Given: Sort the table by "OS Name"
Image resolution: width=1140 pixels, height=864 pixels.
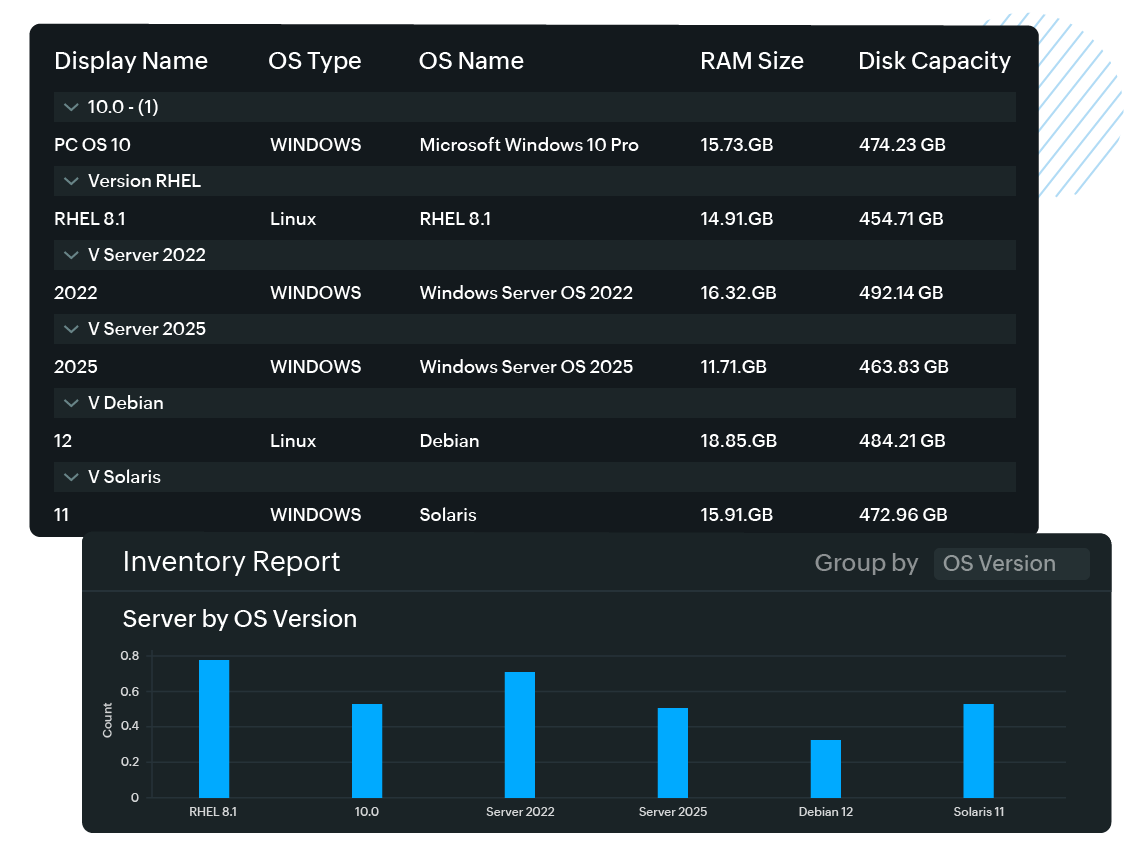Looking at the screenshot, I should point(471,61).
